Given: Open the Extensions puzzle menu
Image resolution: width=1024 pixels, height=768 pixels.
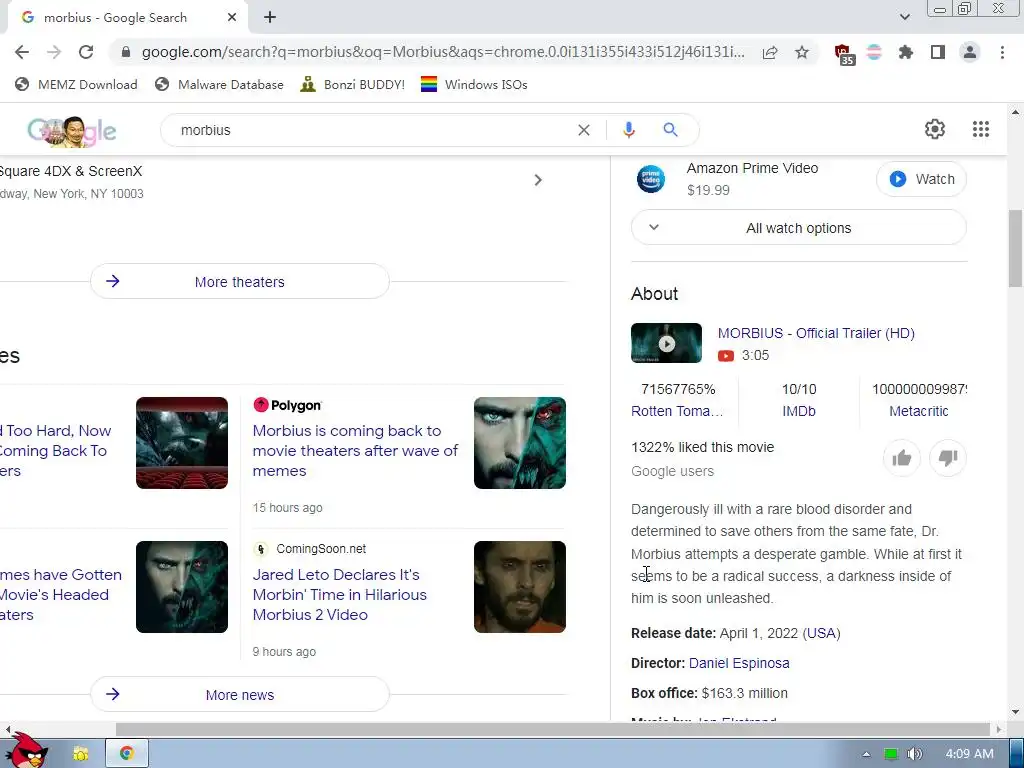Looking at the screenshot, I should coord(906,52).
